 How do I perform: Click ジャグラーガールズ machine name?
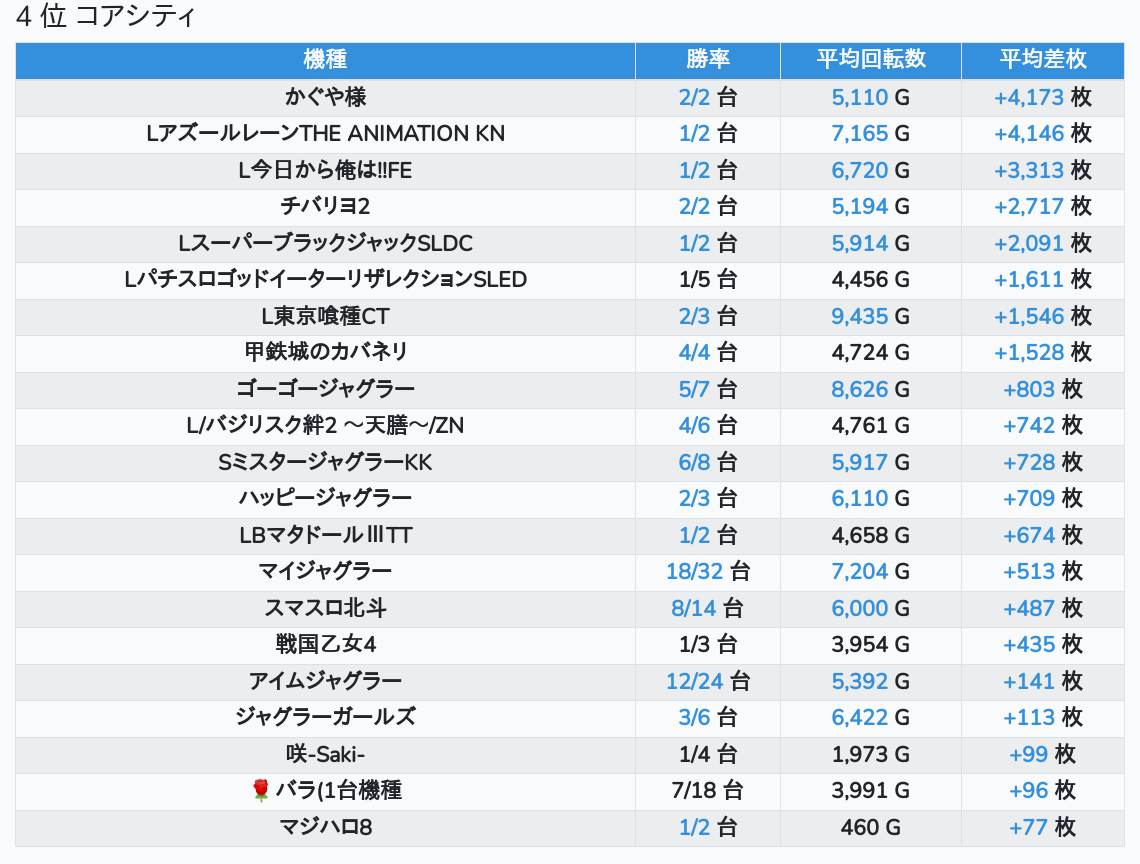pyautogui.click(x=325, y=718)
